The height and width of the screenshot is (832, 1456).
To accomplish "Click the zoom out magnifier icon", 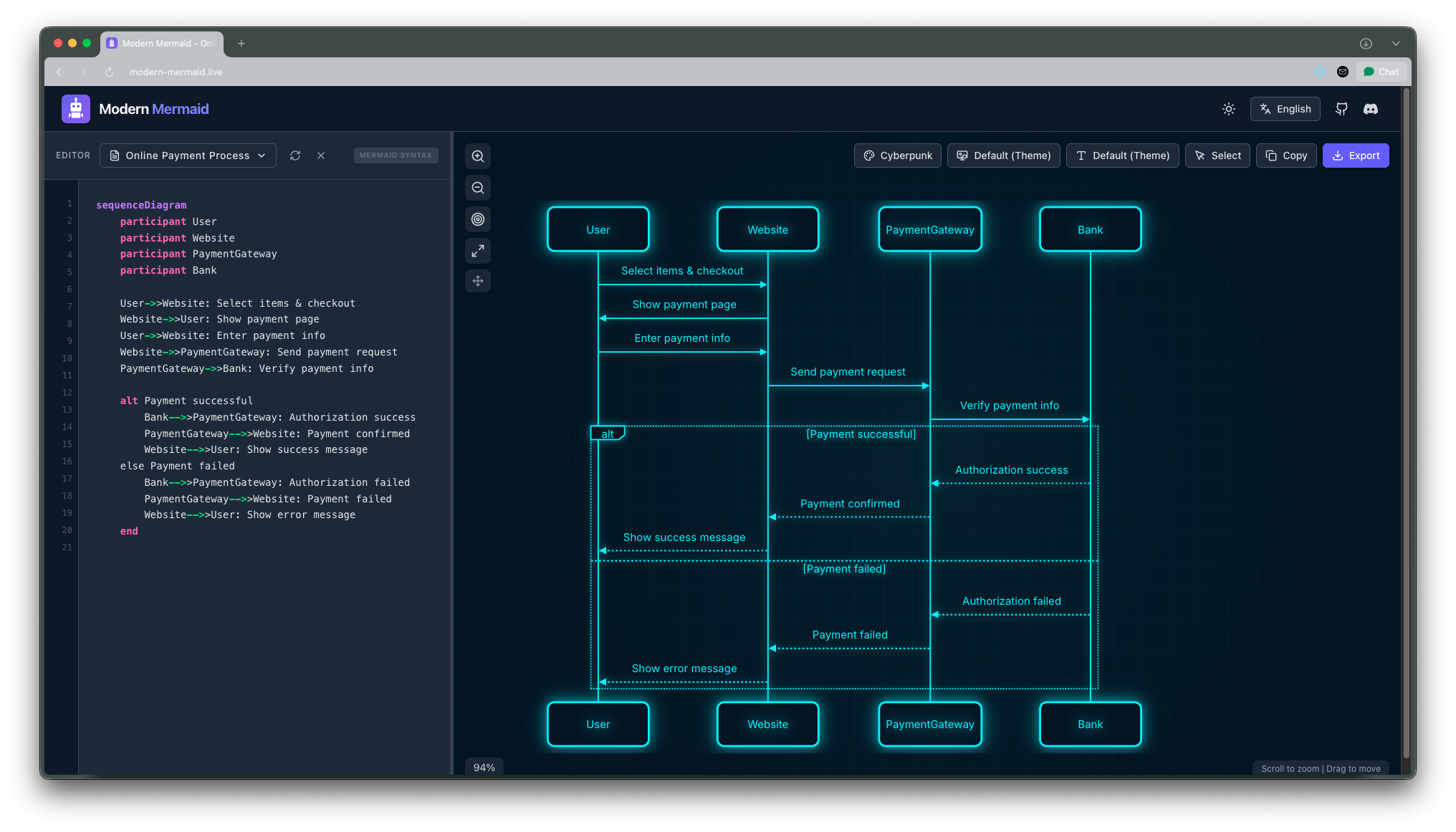I will 478,188.
